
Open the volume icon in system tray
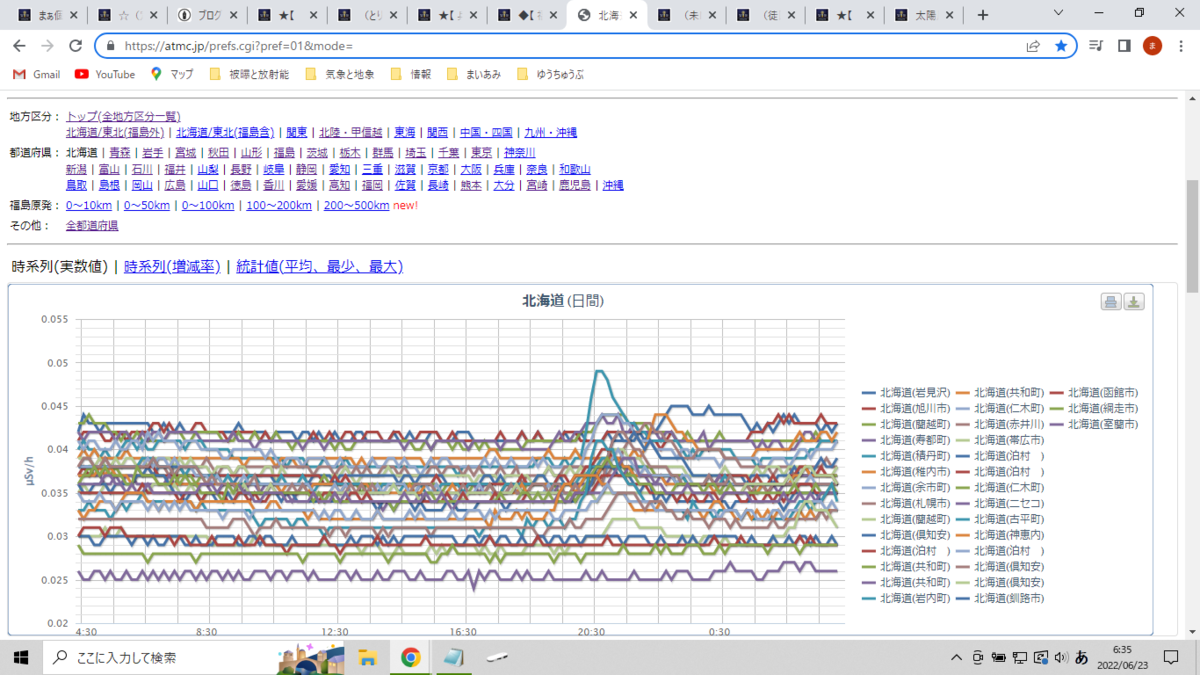[x=1060, y=657]
